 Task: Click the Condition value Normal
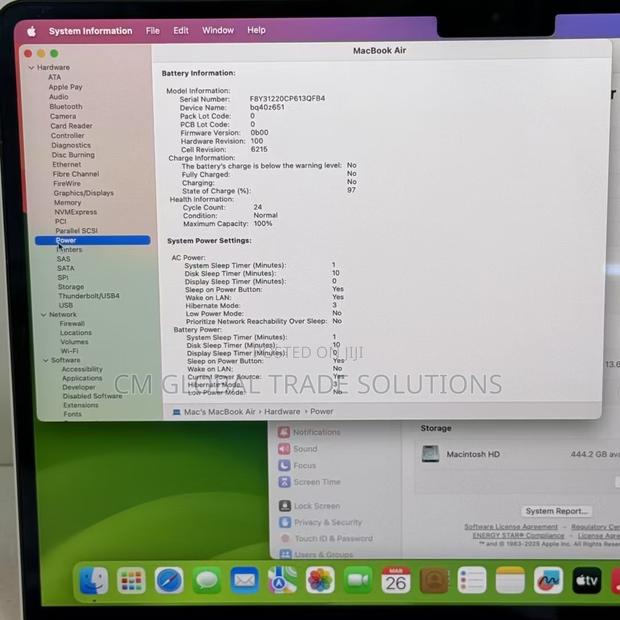(265, 215)
